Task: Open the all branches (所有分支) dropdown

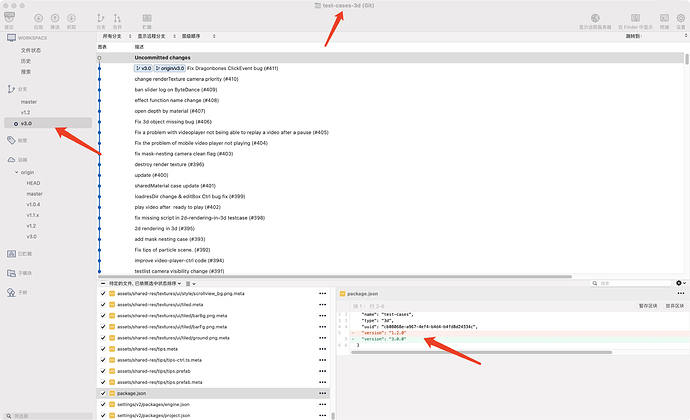Action: [117, 36]
